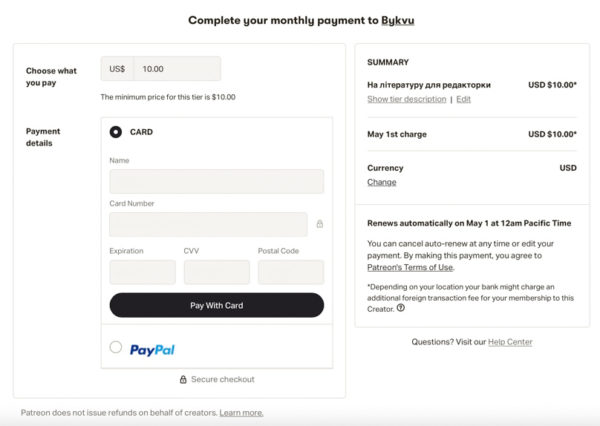Click the question mark help icon after Creator
600x426 pixels.
[x=401, y=308]
